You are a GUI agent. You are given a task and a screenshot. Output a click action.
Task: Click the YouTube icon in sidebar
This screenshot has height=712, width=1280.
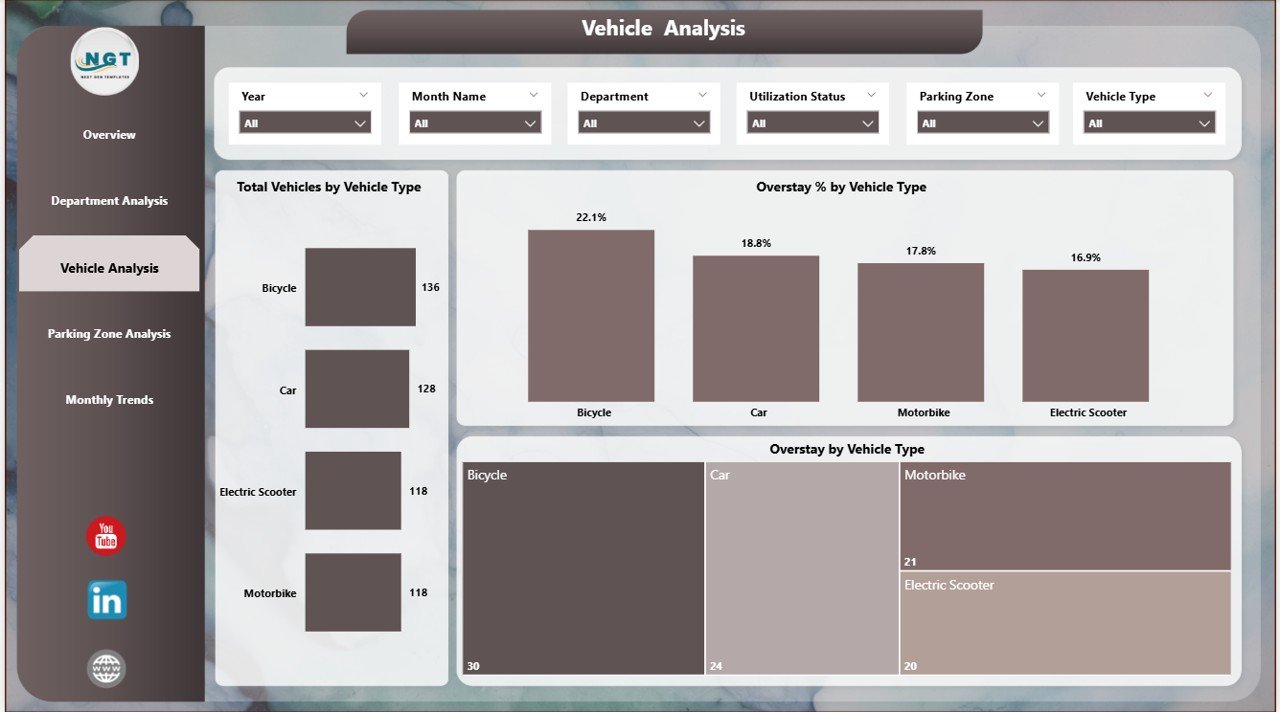coord(106,537)
